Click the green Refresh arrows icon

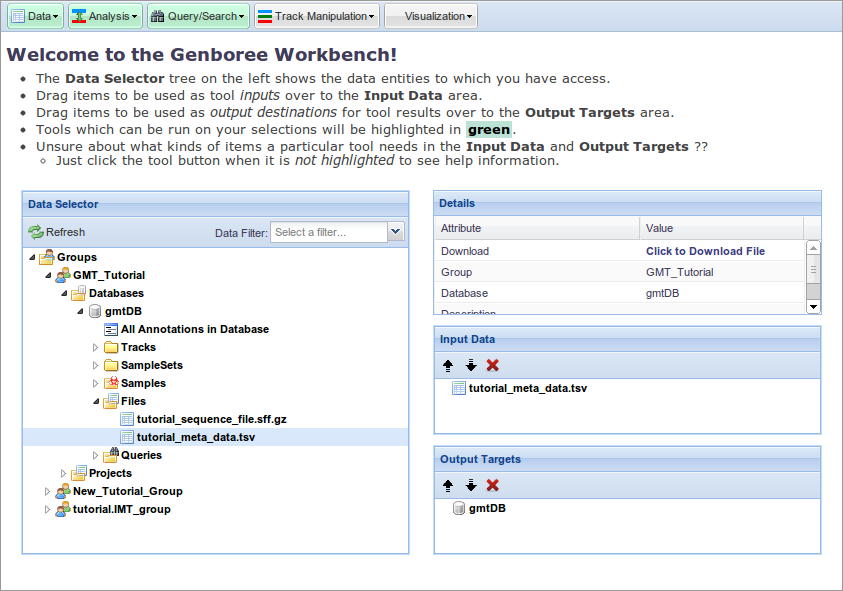(x=35, y=232)
